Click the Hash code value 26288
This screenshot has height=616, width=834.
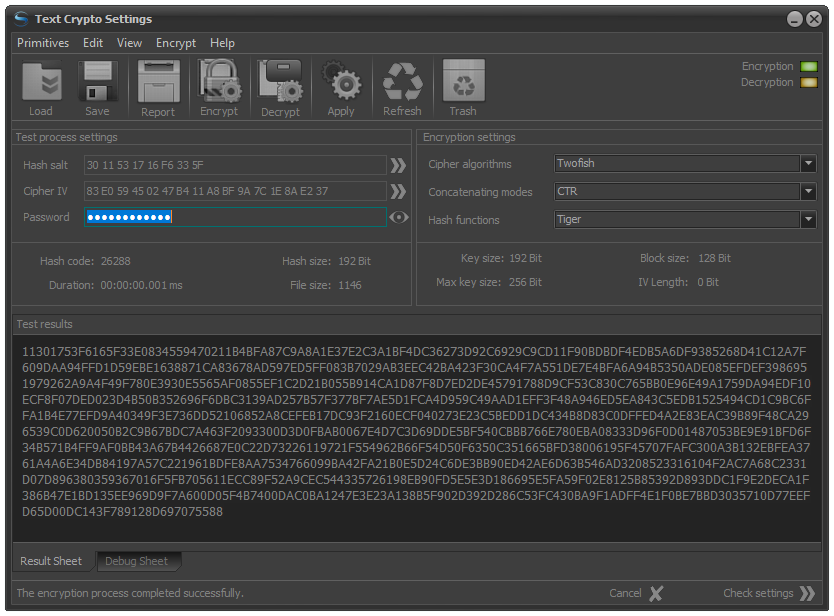(115, 261)
